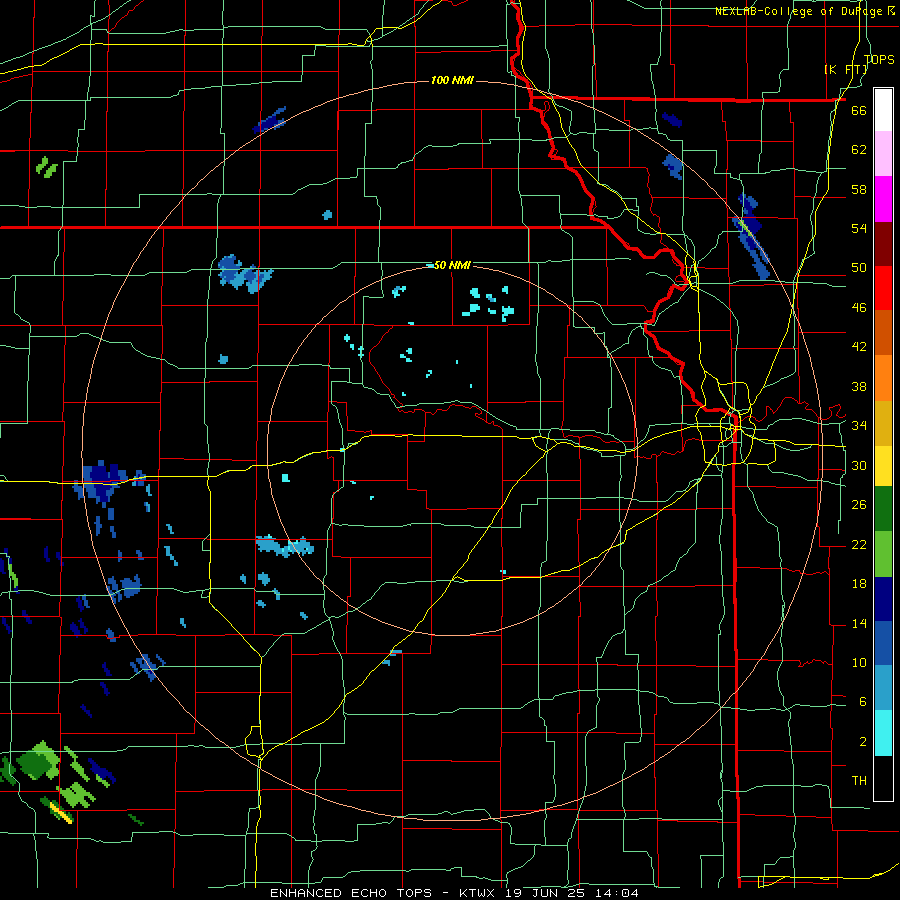The image size is (900, 900).
Task: Click the '6' legend scale label
Action: tap(863, 702)
